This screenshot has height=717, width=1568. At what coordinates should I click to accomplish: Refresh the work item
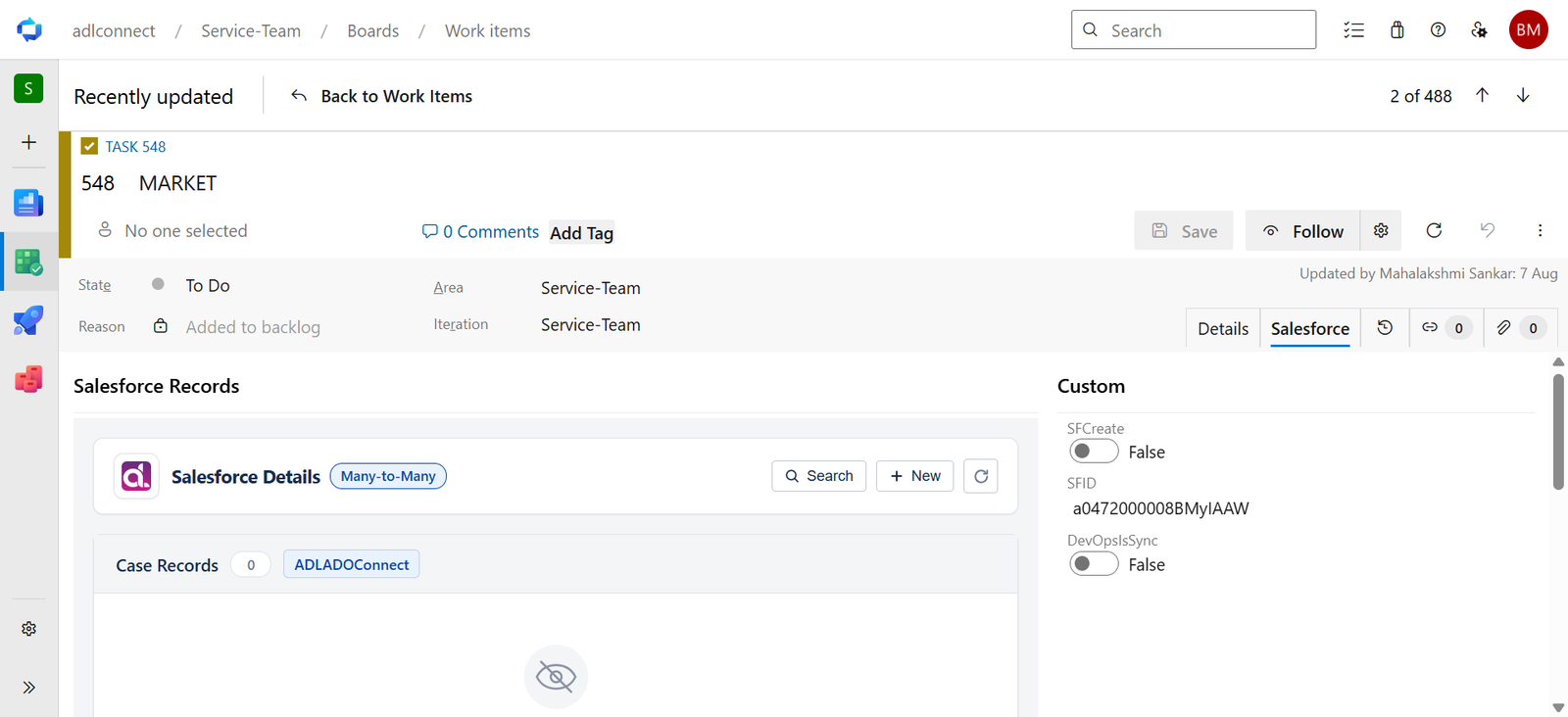point(1434,230)
